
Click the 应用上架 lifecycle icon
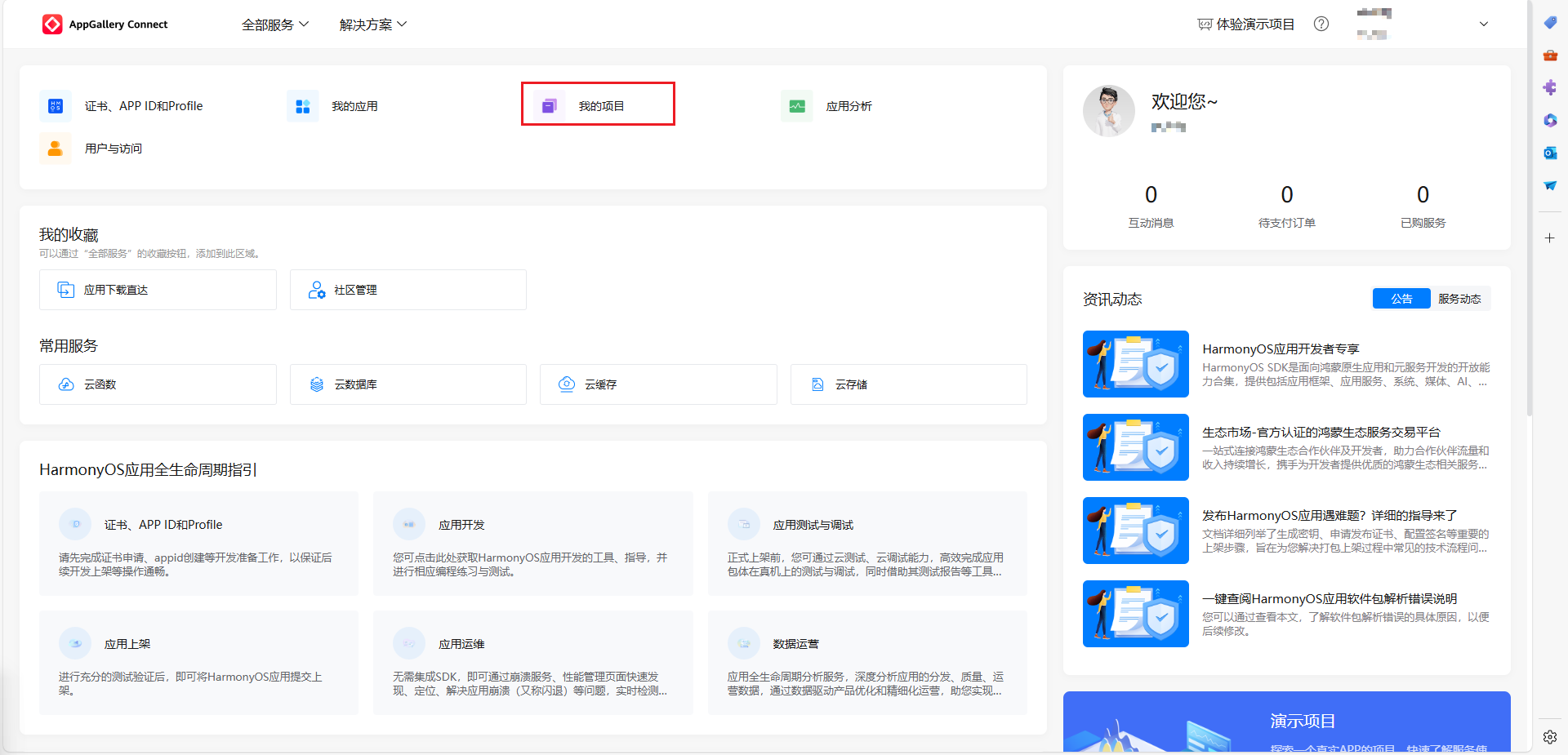pos(75,643)
